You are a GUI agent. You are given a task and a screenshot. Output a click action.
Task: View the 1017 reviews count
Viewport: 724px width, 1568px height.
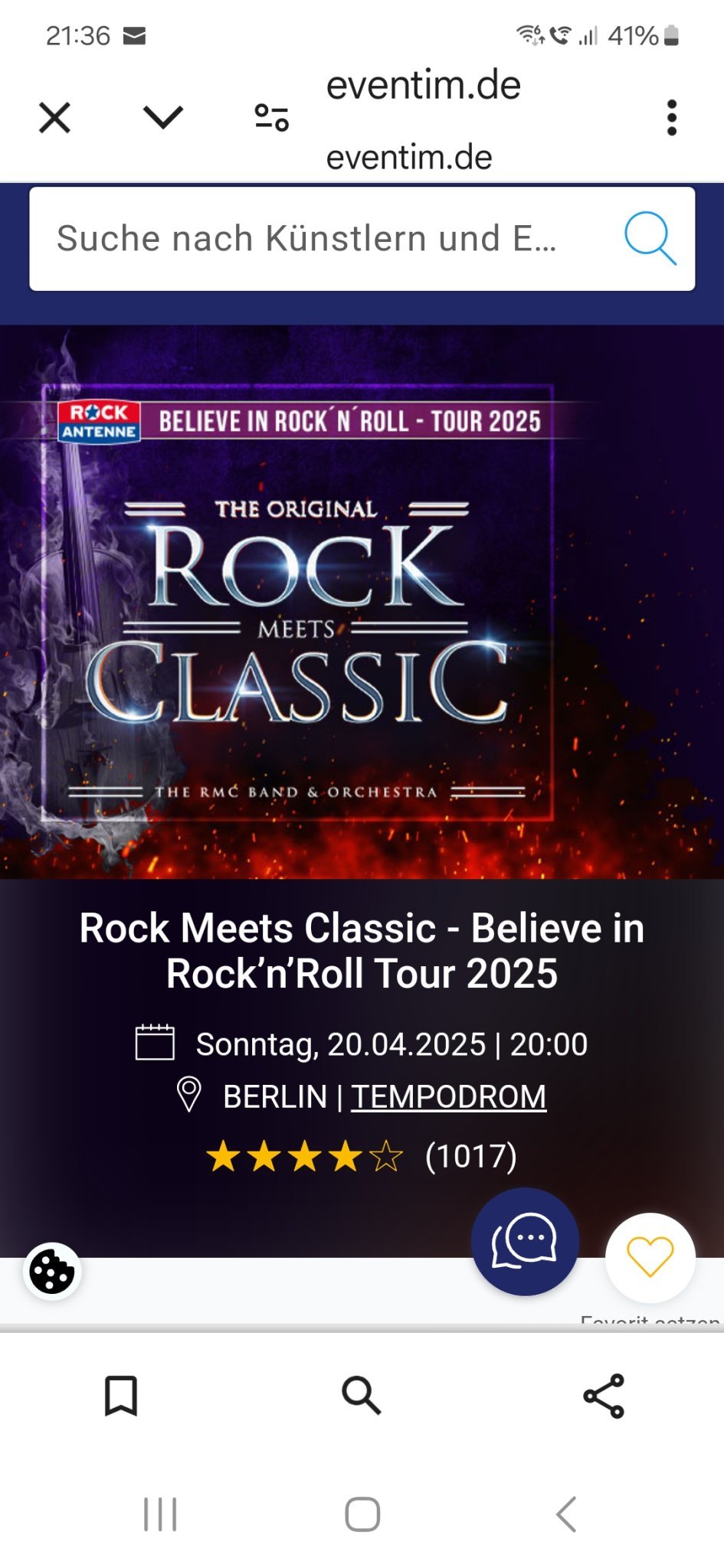470,1156
